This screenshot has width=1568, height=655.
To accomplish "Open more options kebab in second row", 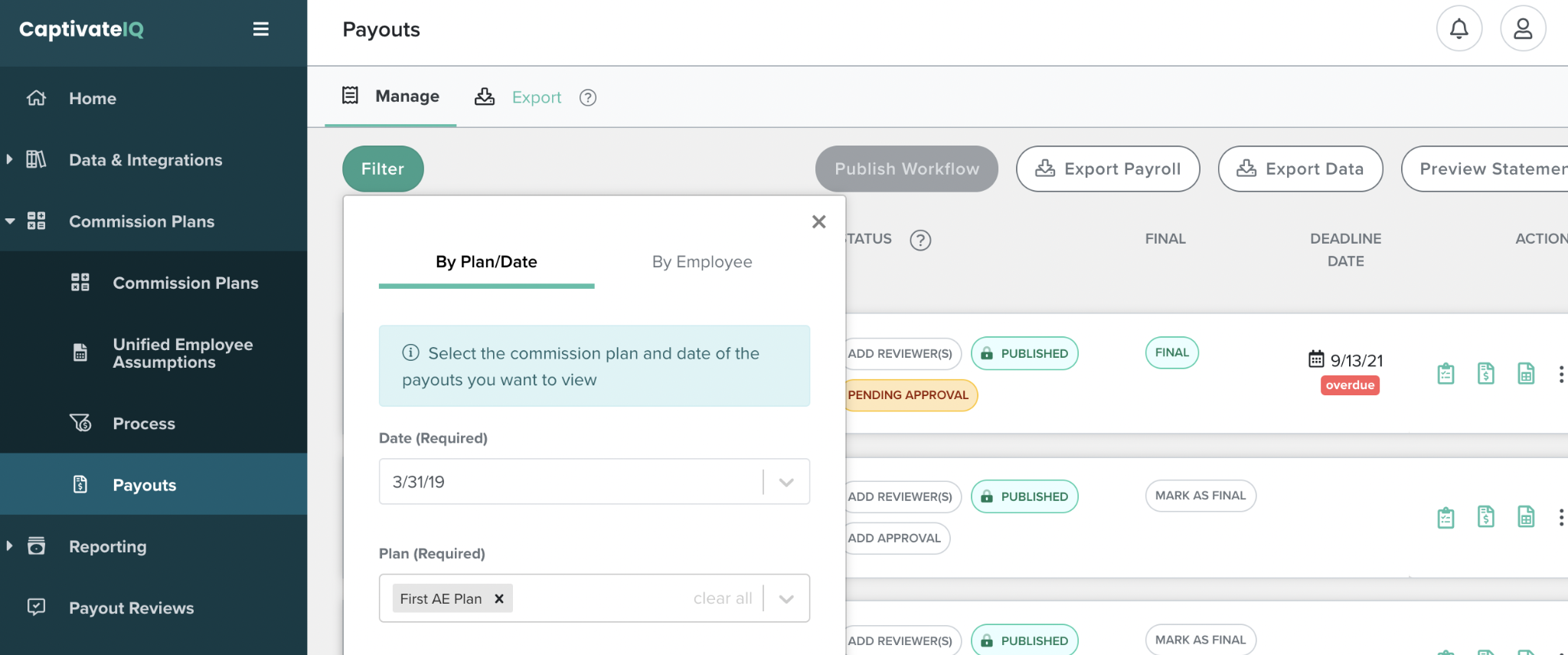I will pyautogui.click(x=1561, y=517).
